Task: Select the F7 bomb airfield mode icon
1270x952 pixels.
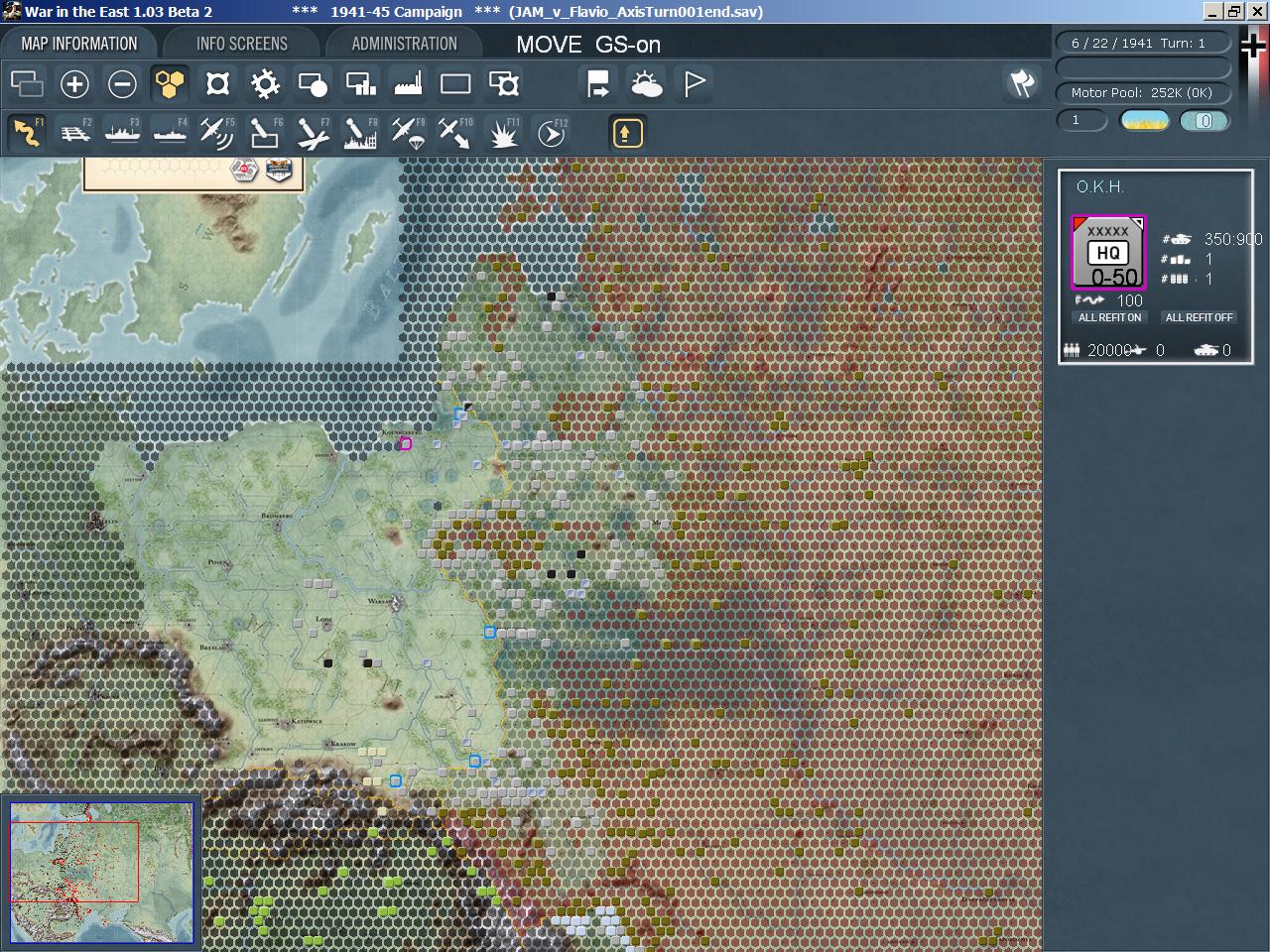Action: click(313, 133)
